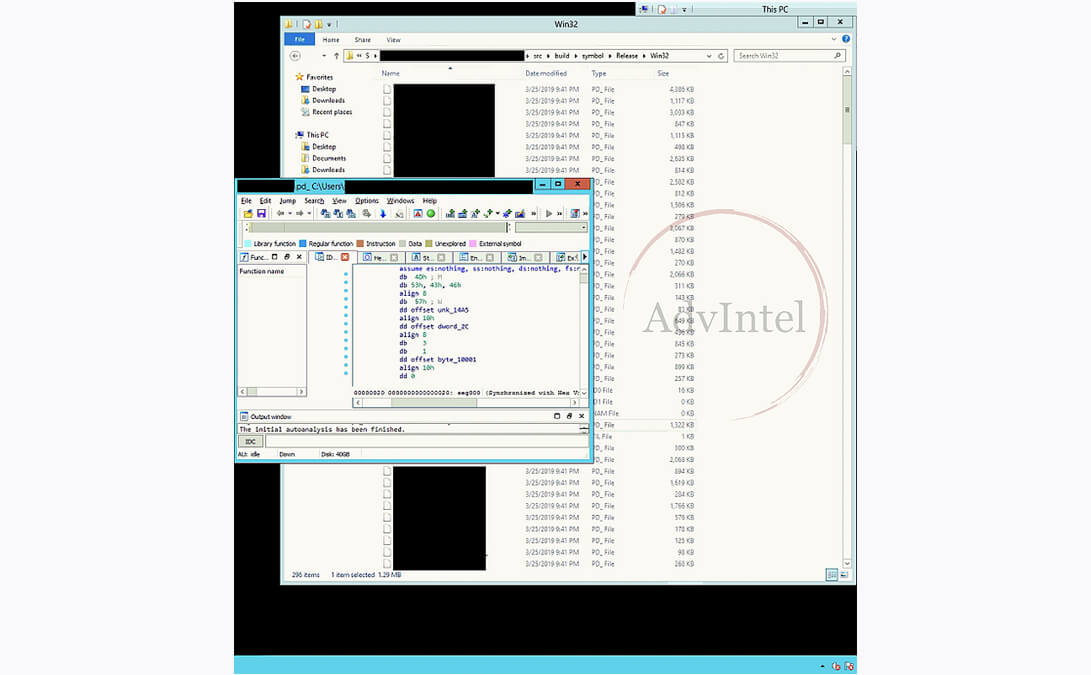Viewport: 1091px width, 675px height.
Task: Click the Open file icon in IDA toolbar
Action: pyautogui.click(x=248, y=214)
